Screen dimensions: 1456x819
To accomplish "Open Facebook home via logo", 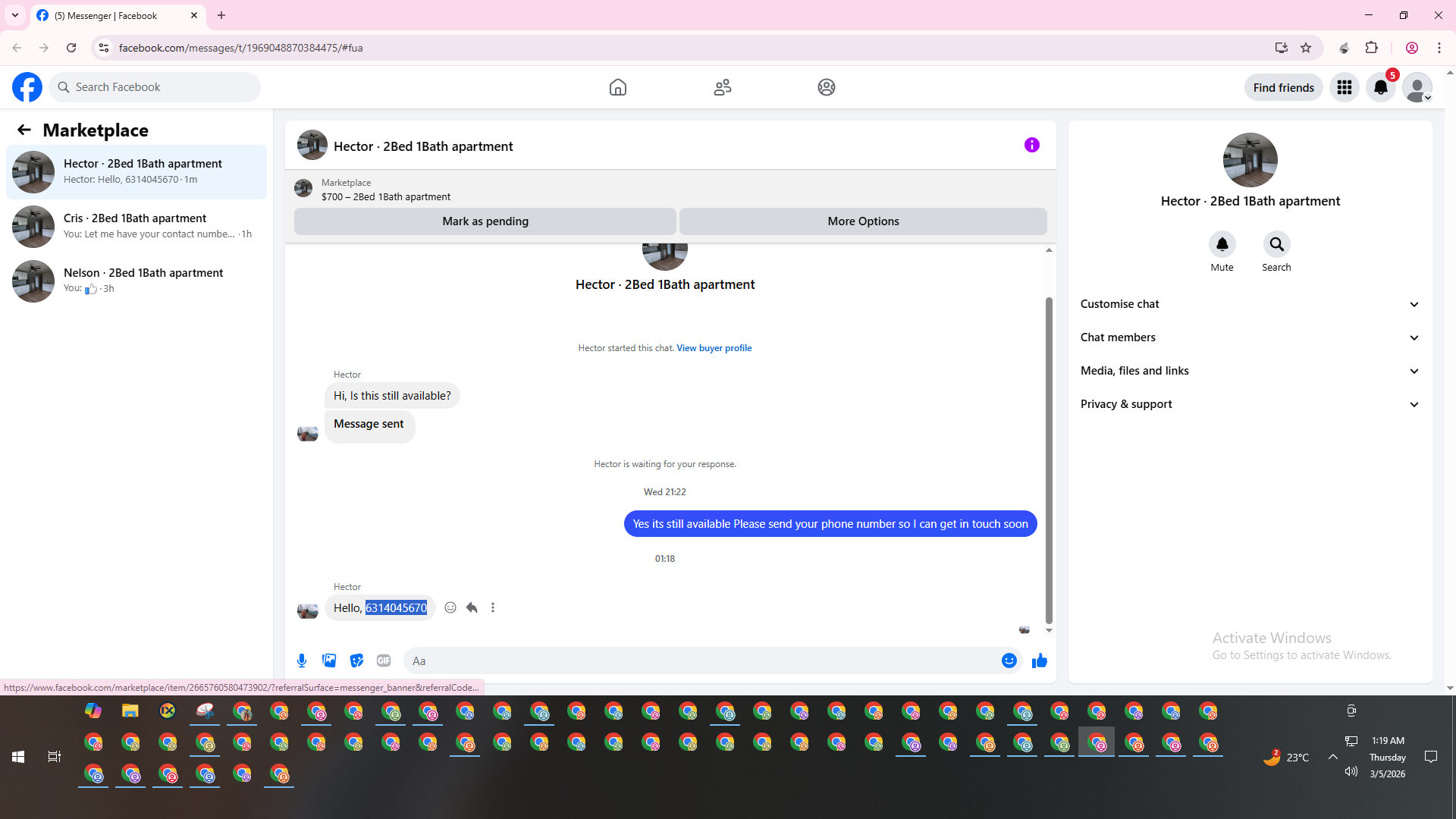I will tap(27, 87).
